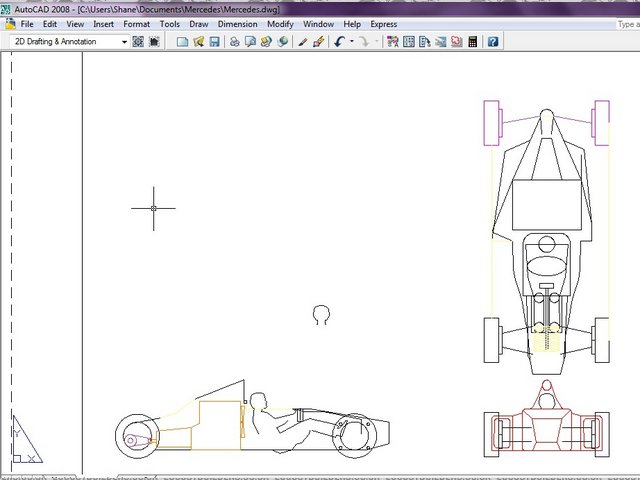
Task: Click the Undo arrow icon
Action: pos(340,42)
